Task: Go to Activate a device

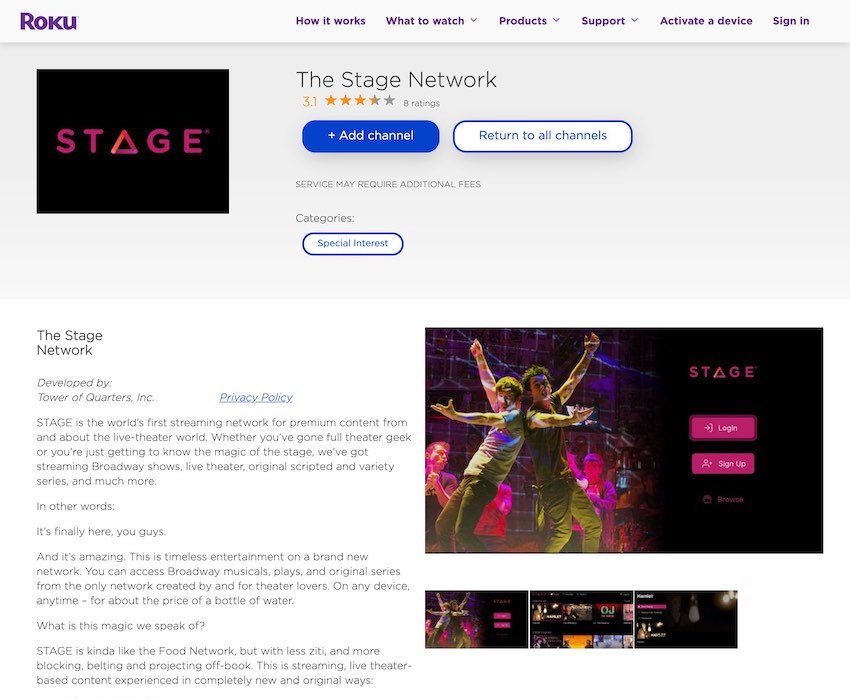Action: (x=706, y=21)
